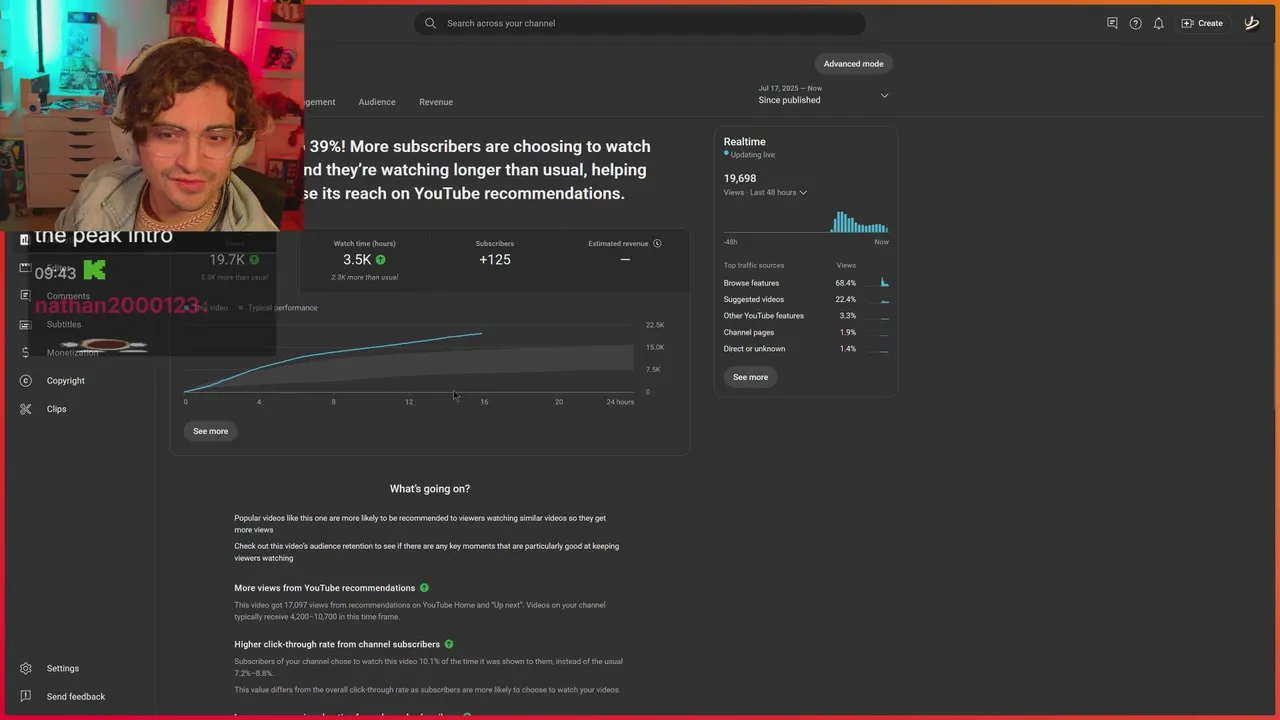This screenshot has height=720, width=1280.
Task: Click the +125 subscribers value
Action: click(x=495, y=259)
